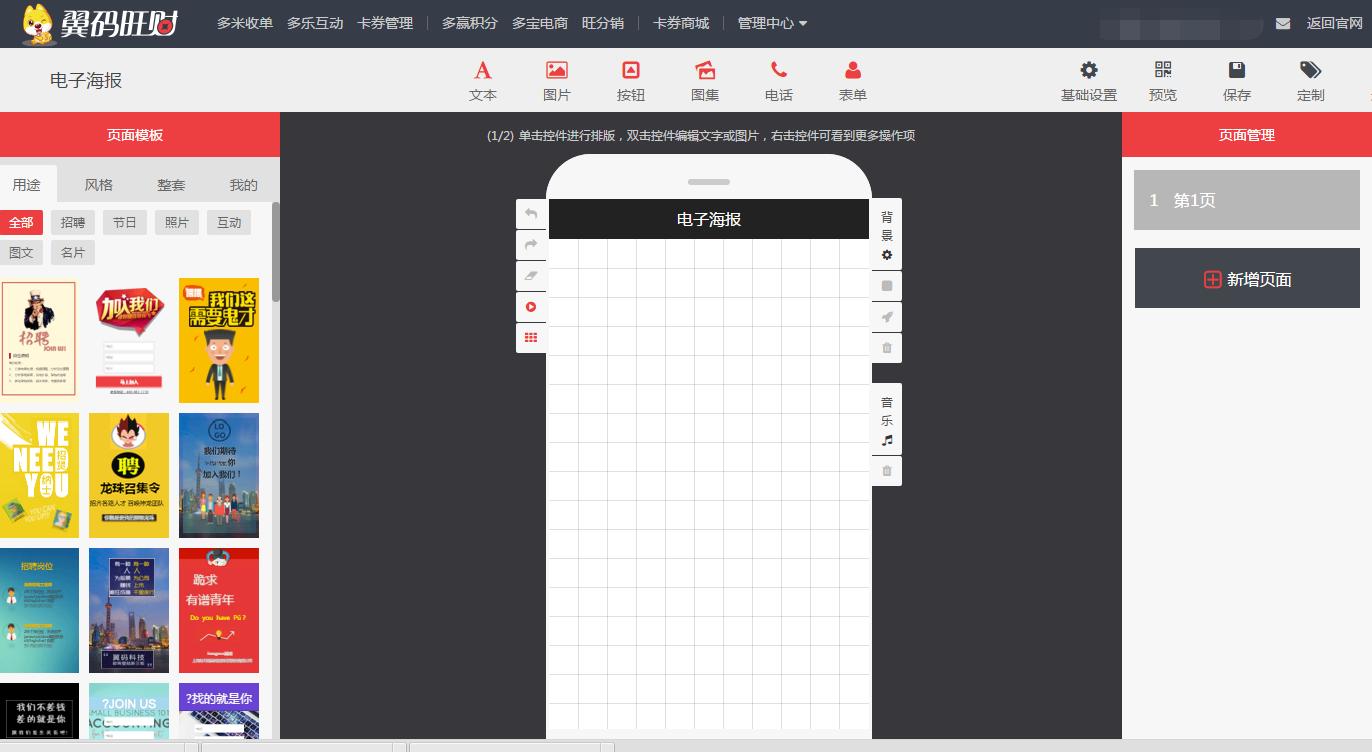Filter templates by 互动

tap(229, 222)
